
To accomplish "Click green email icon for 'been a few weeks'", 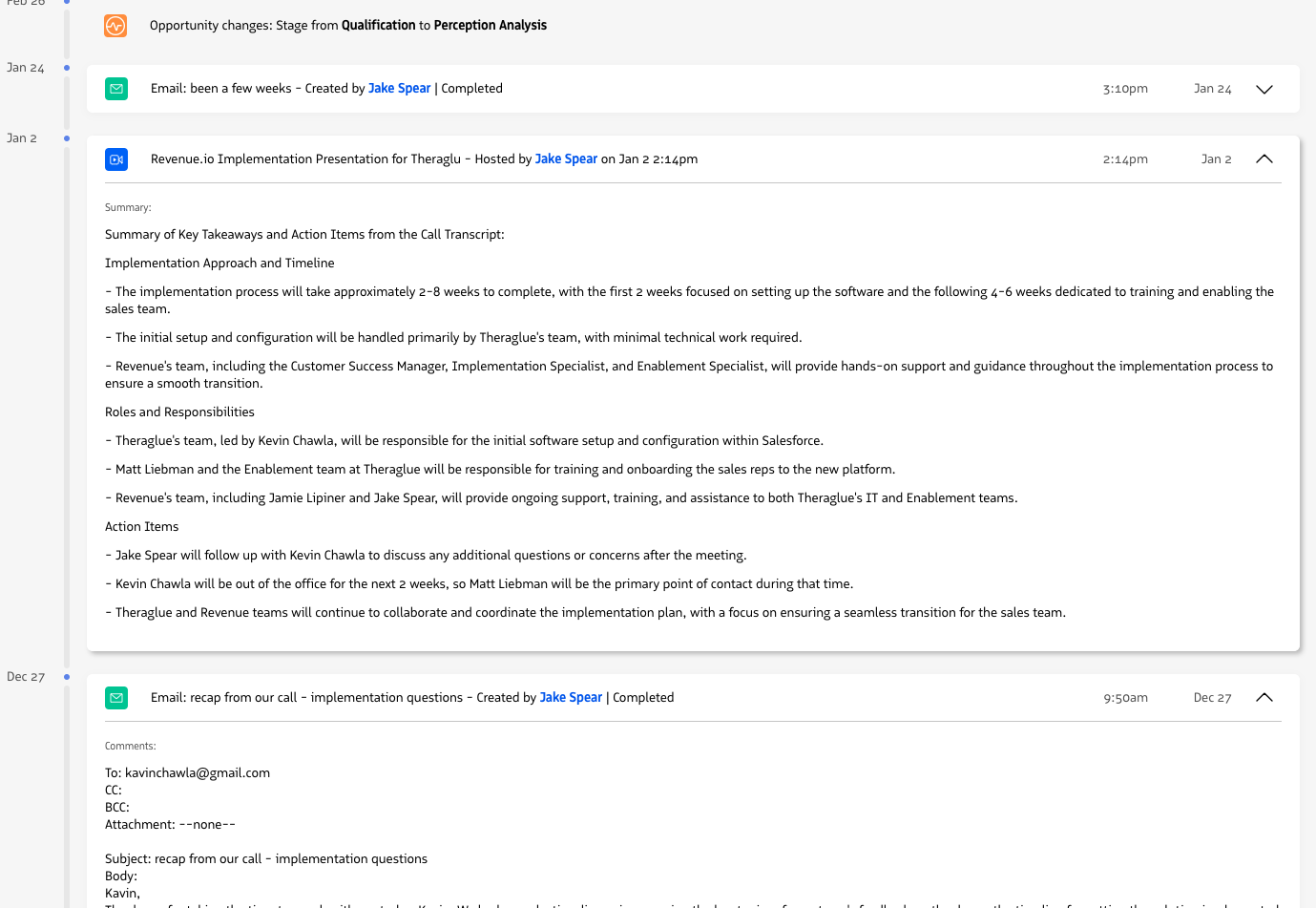I will coord(116,89).
